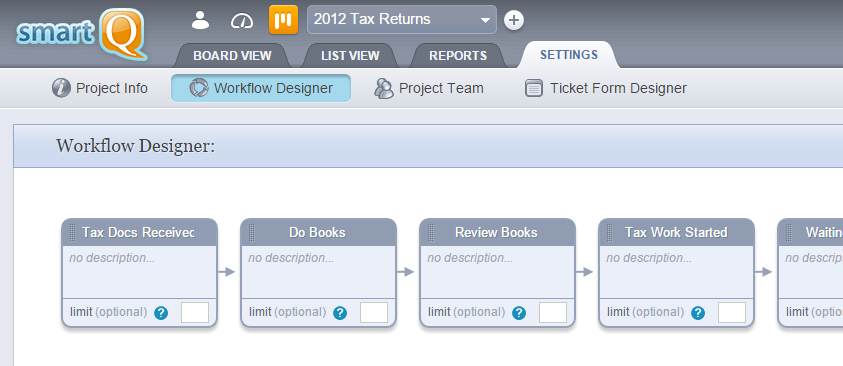Open the user profile icon
This screenshot has width=843, height=366.
point(201,20)
